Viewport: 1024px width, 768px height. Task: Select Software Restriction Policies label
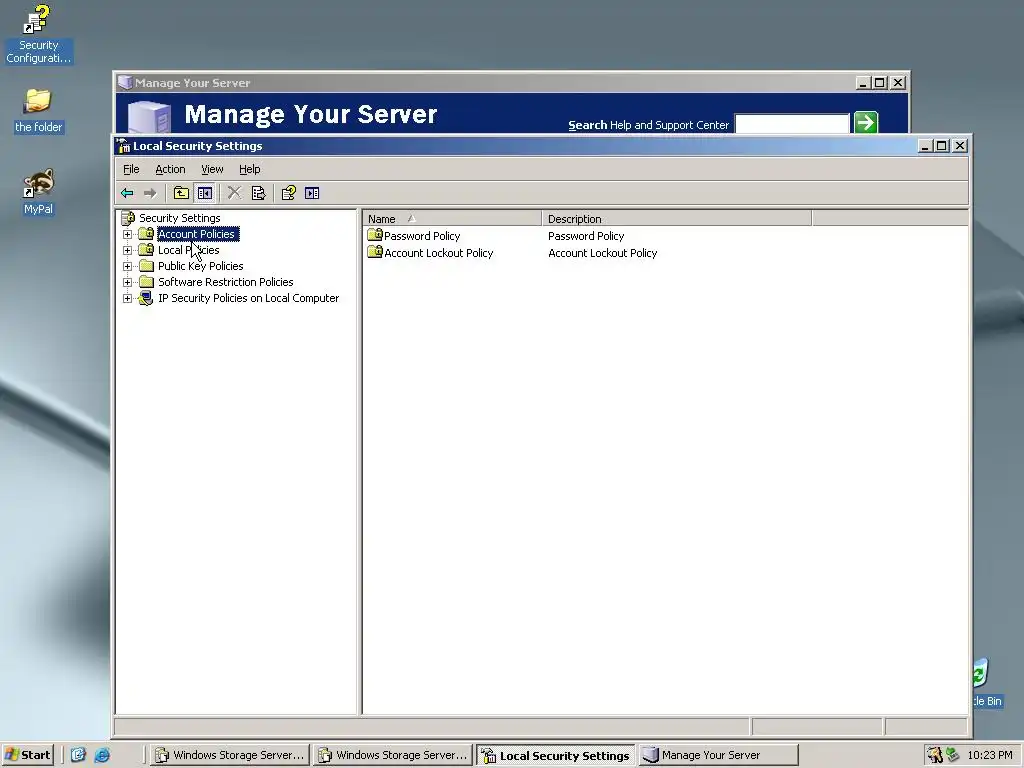coord(225,282)
